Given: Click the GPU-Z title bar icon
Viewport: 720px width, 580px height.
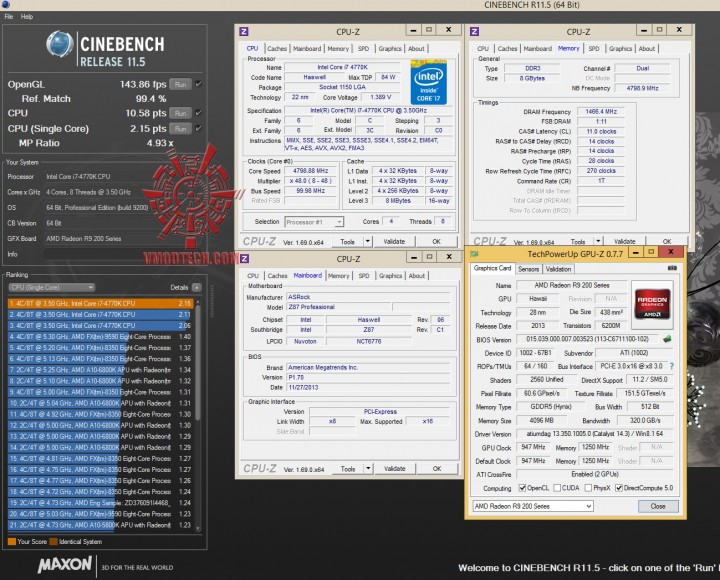Looking at the screenshot, I should (x=474, y=253).
